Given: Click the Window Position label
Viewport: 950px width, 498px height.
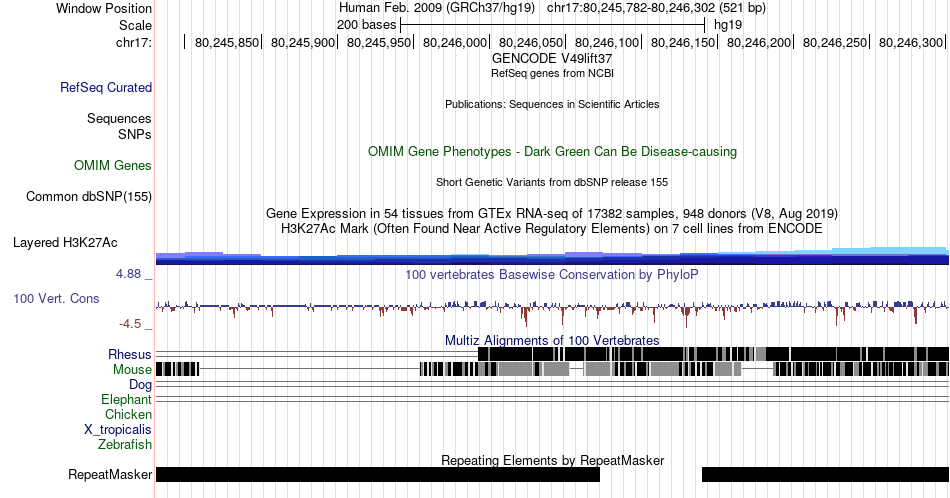Looking at the screenshot, I should click(x=104, y=8).
